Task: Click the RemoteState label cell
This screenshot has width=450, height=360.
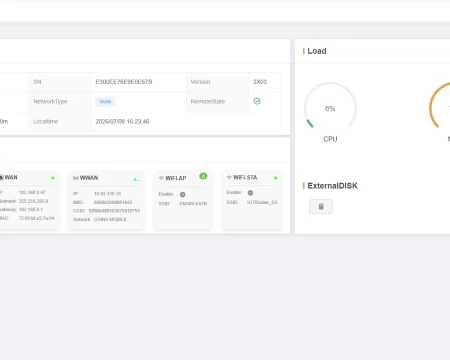Action: (217, 101)
